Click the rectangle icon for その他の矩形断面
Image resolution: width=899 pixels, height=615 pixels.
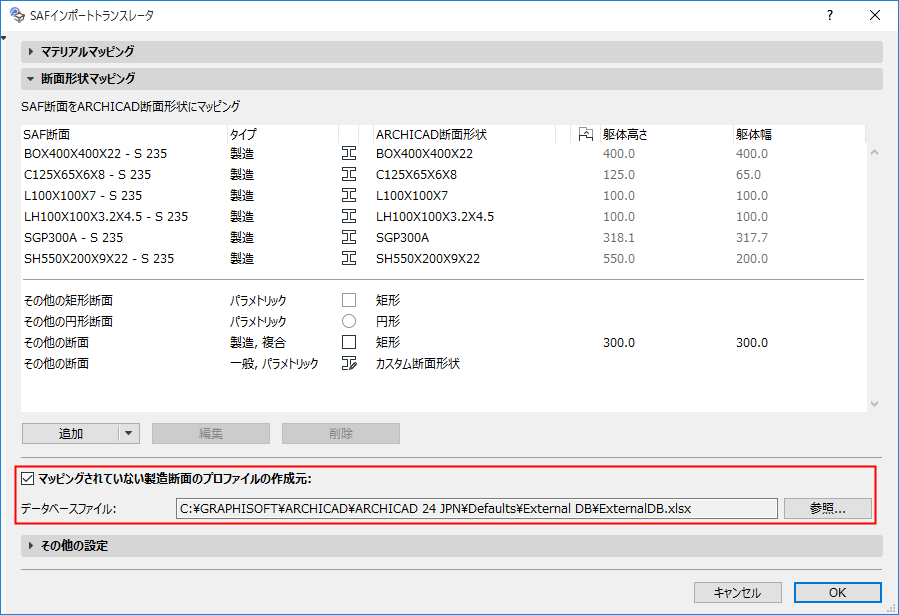[x=349, y=300]
